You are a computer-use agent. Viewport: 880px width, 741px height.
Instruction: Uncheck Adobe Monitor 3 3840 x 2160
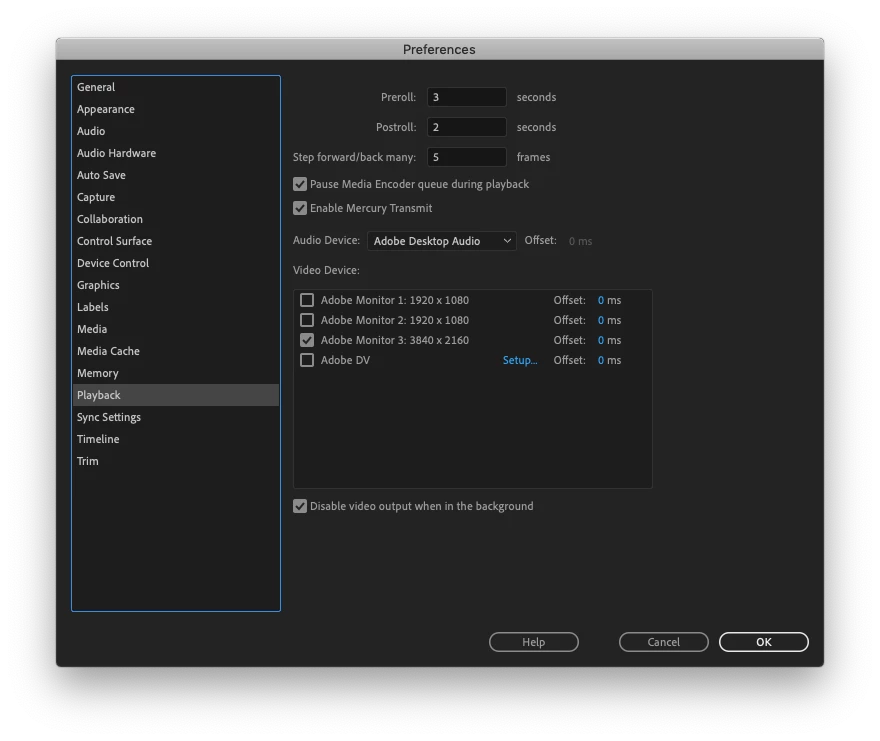coord(307,340)
